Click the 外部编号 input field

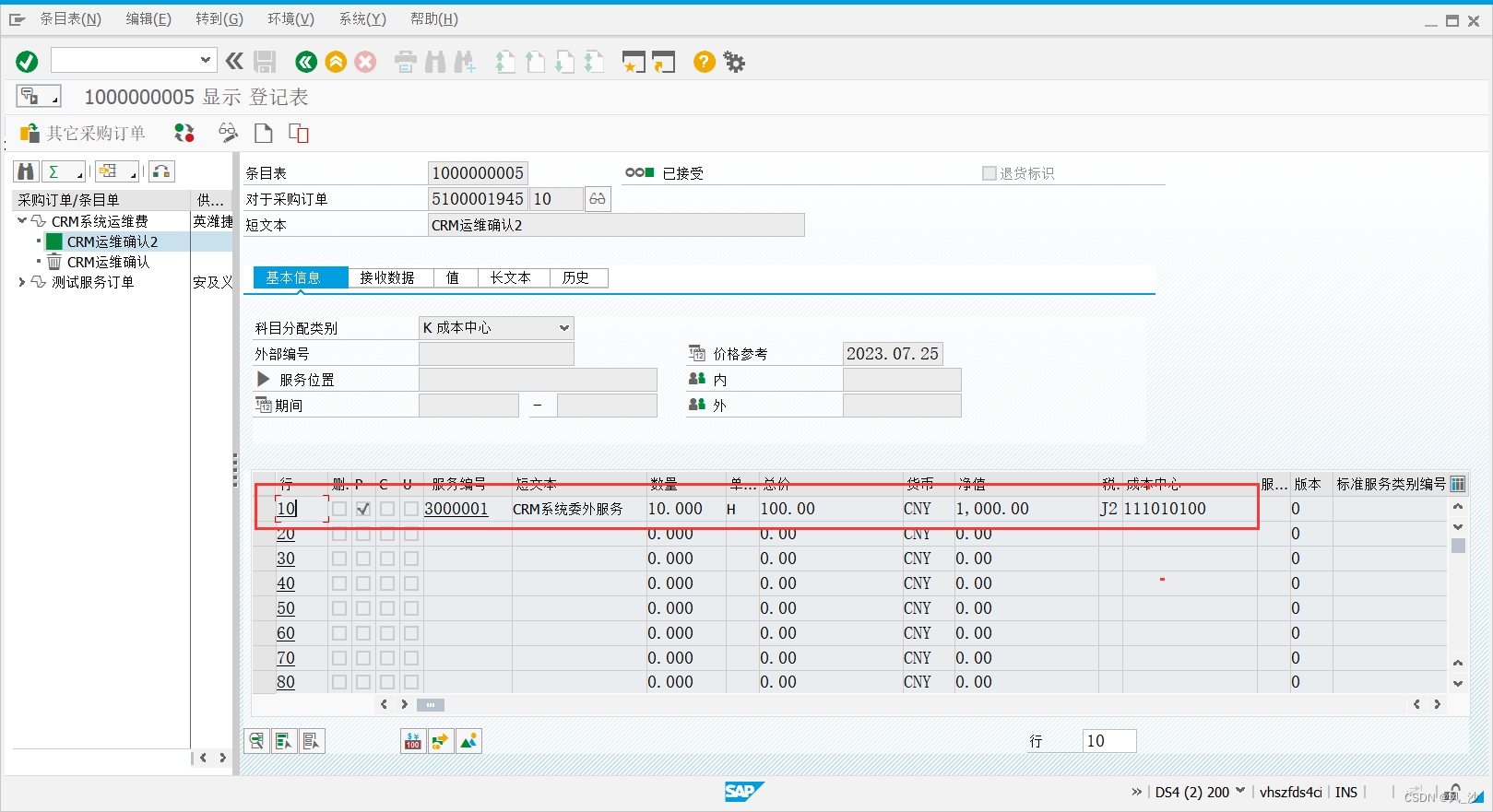496,354
